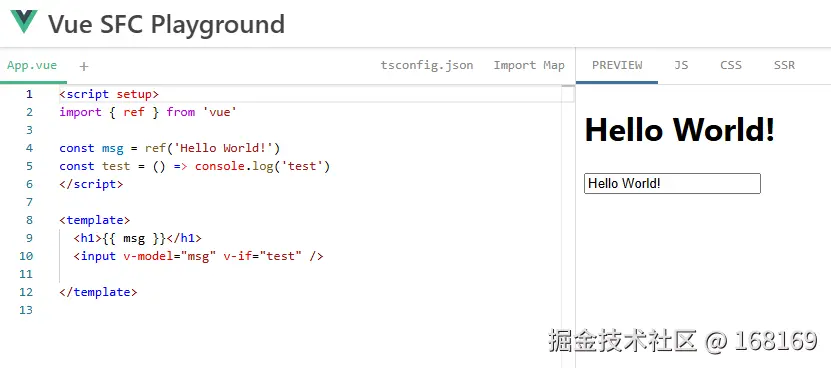
Task: Open the tsconfig.json tab
Action: tap(427, 65)
